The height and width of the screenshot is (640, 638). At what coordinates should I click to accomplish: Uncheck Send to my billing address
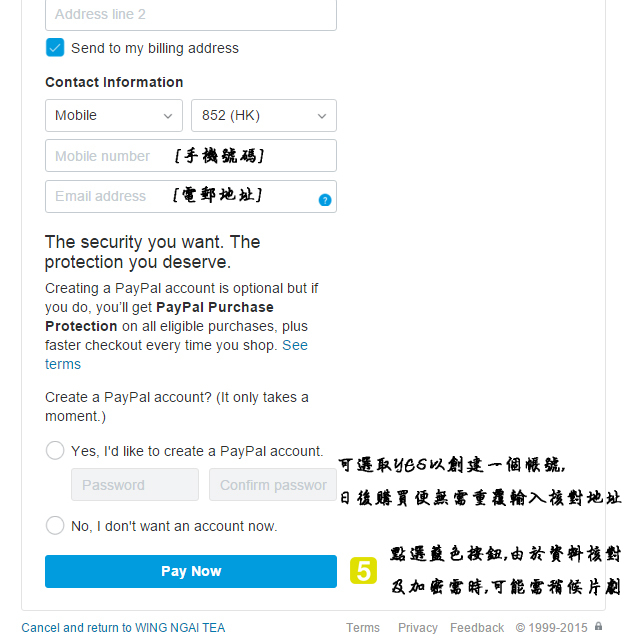click(55, 48)
